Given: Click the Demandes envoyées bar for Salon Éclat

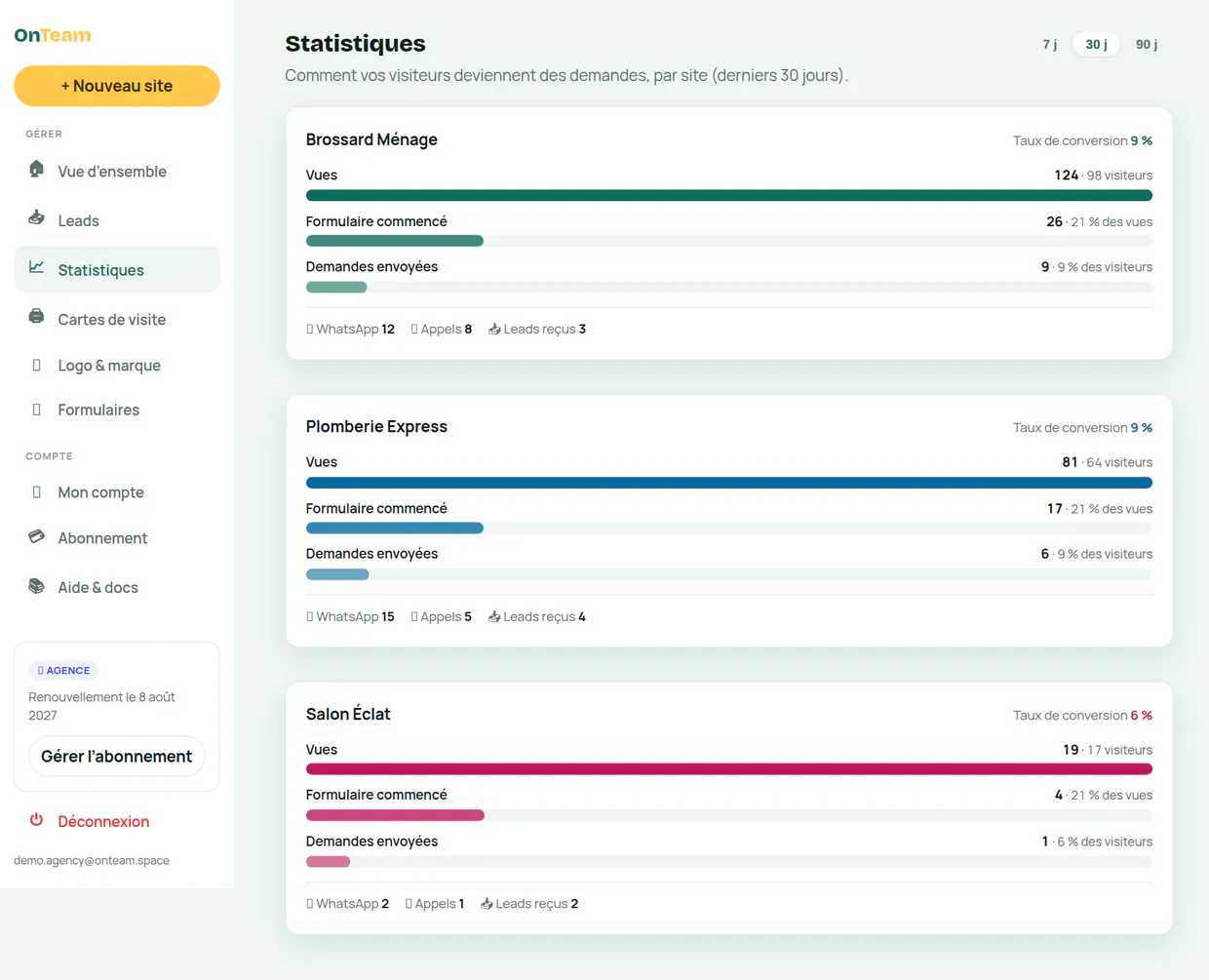Looking at the screenshot, I should [x=729, y=862].
